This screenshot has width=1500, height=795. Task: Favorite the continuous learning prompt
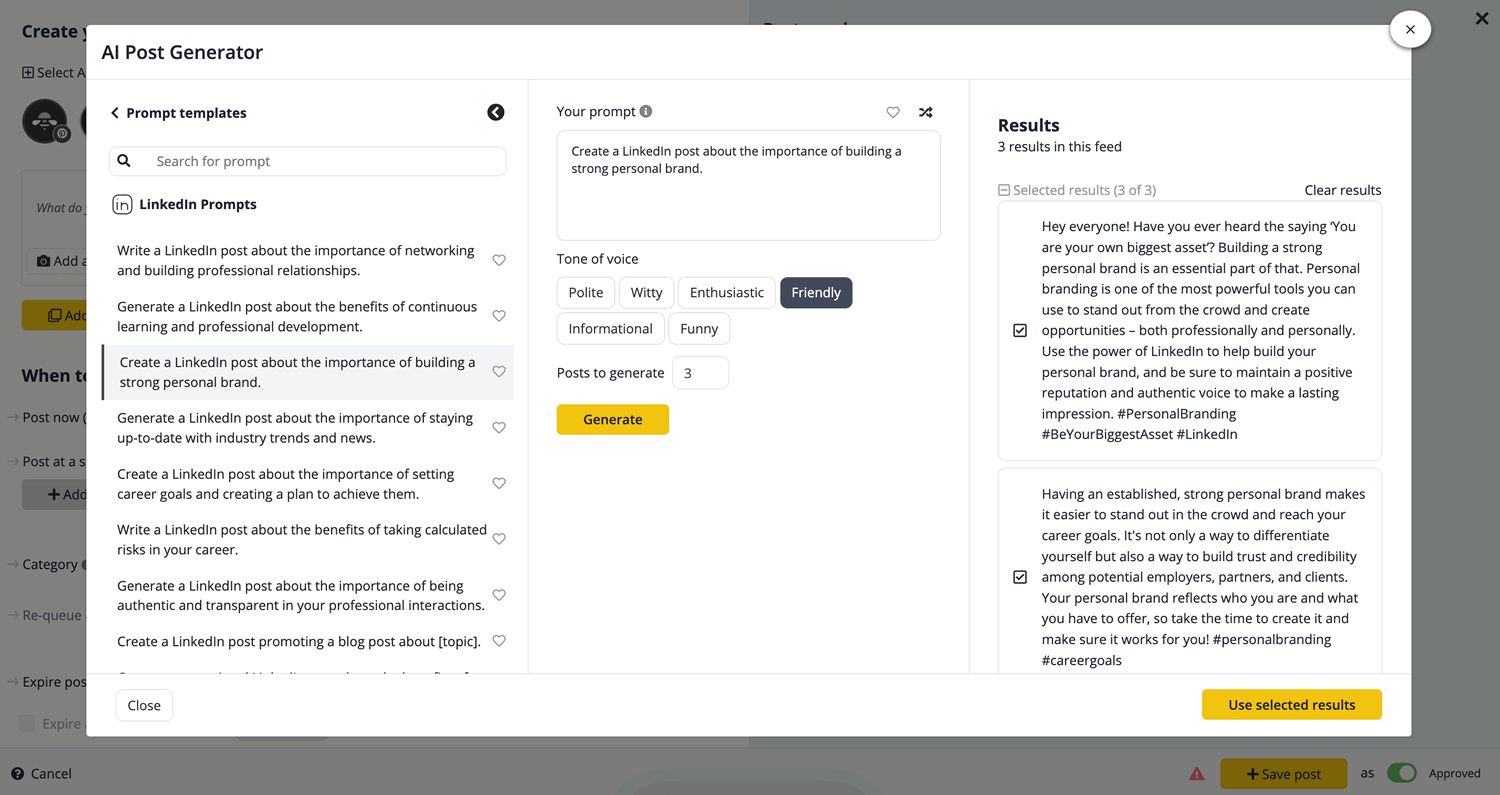[499, 316]
